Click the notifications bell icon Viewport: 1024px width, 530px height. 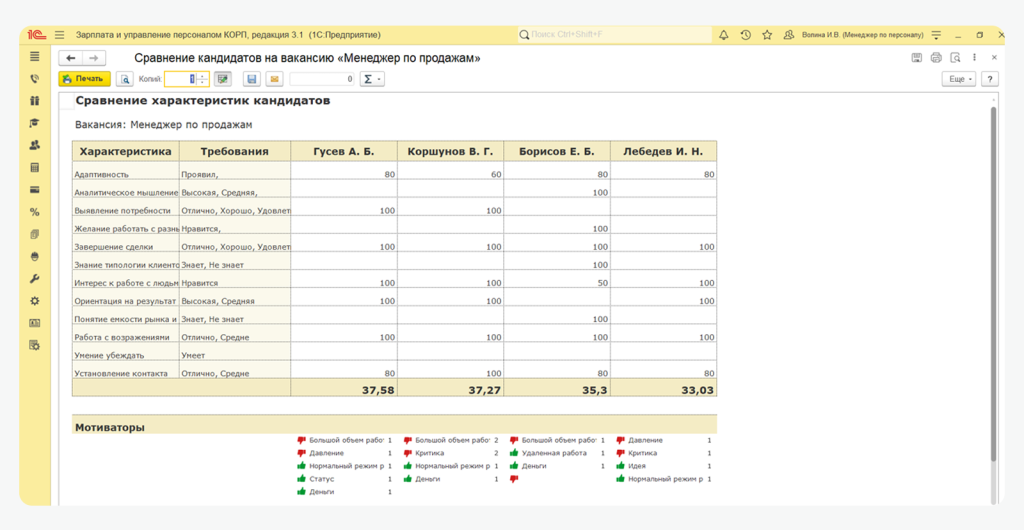(723, 35)
